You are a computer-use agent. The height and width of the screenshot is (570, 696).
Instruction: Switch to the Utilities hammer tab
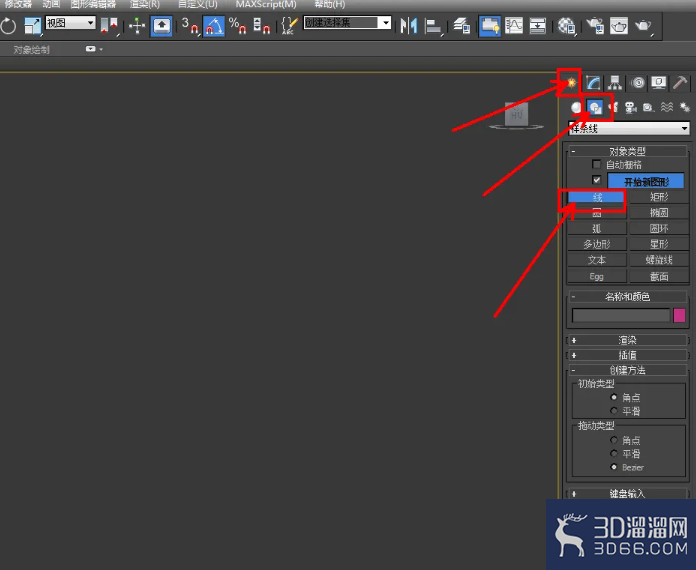click(680, 83)
